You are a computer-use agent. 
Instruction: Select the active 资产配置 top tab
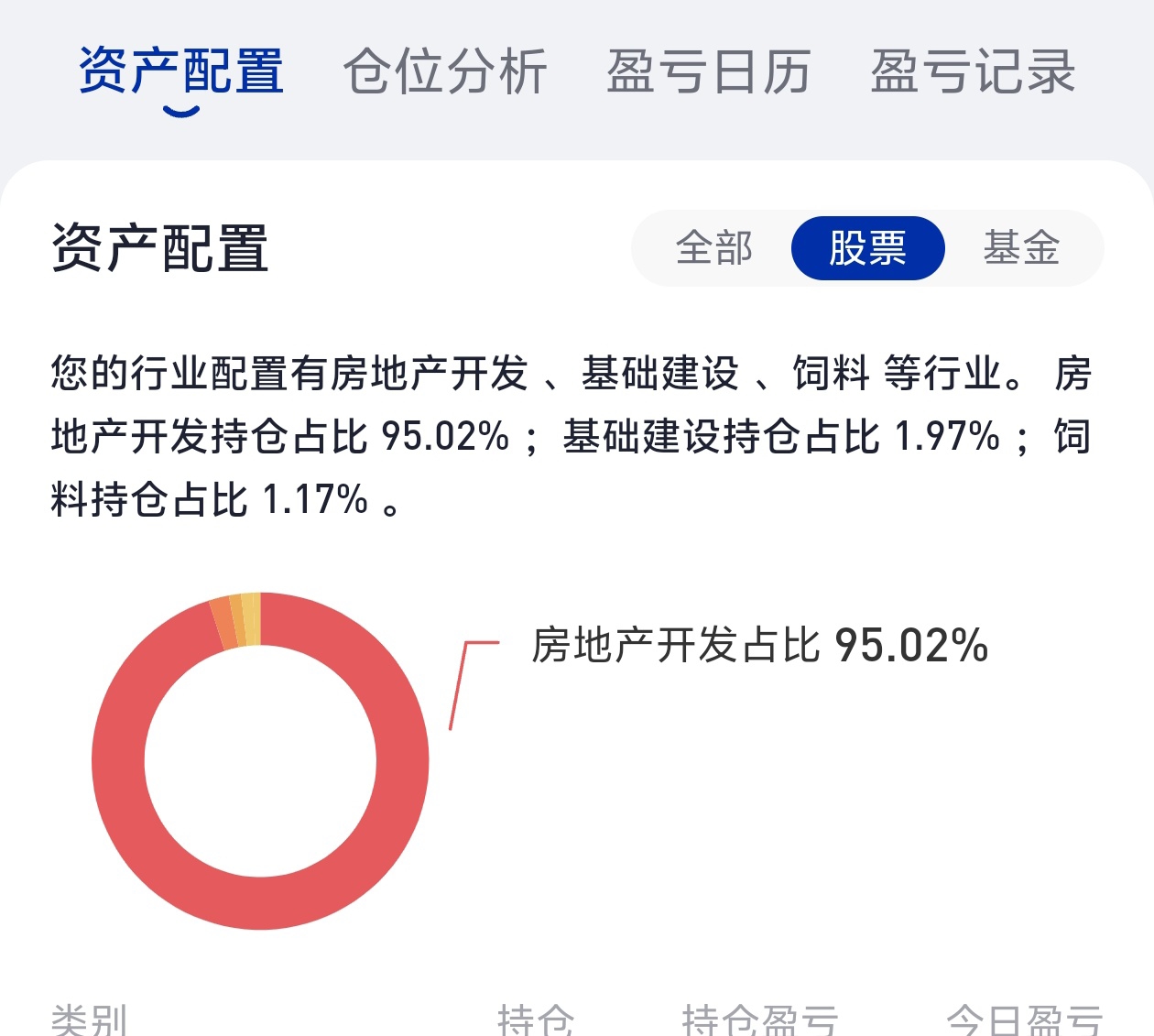click(181, 71)
